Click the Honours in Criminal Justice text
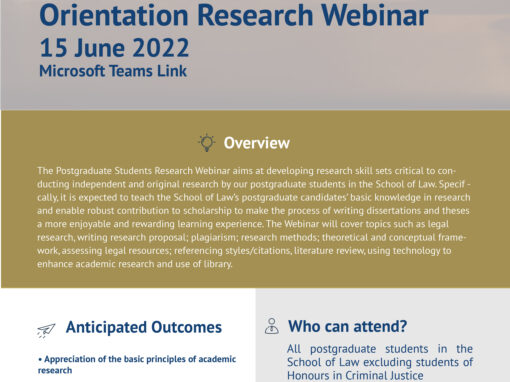Image resolution: width=510 pixels, height=382 pixels. 355,376
